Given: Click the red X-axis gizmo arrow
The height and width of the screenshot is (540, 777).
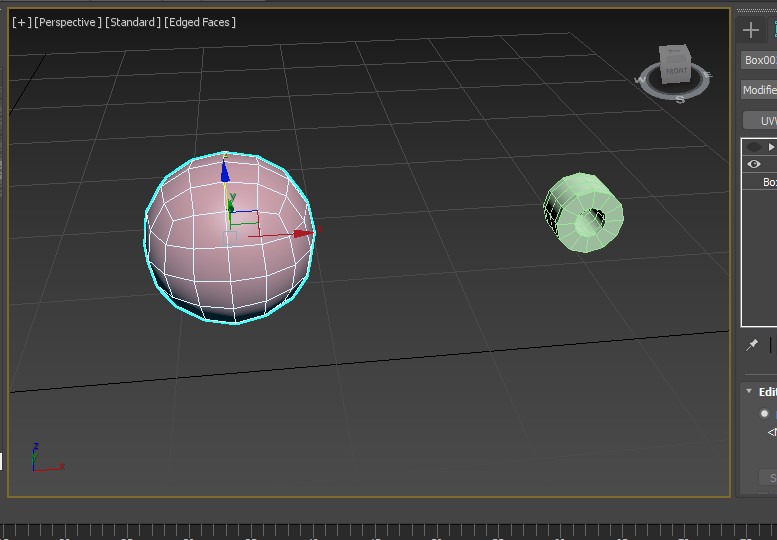Looking at the screenshot, I should [x=303, y=234].
